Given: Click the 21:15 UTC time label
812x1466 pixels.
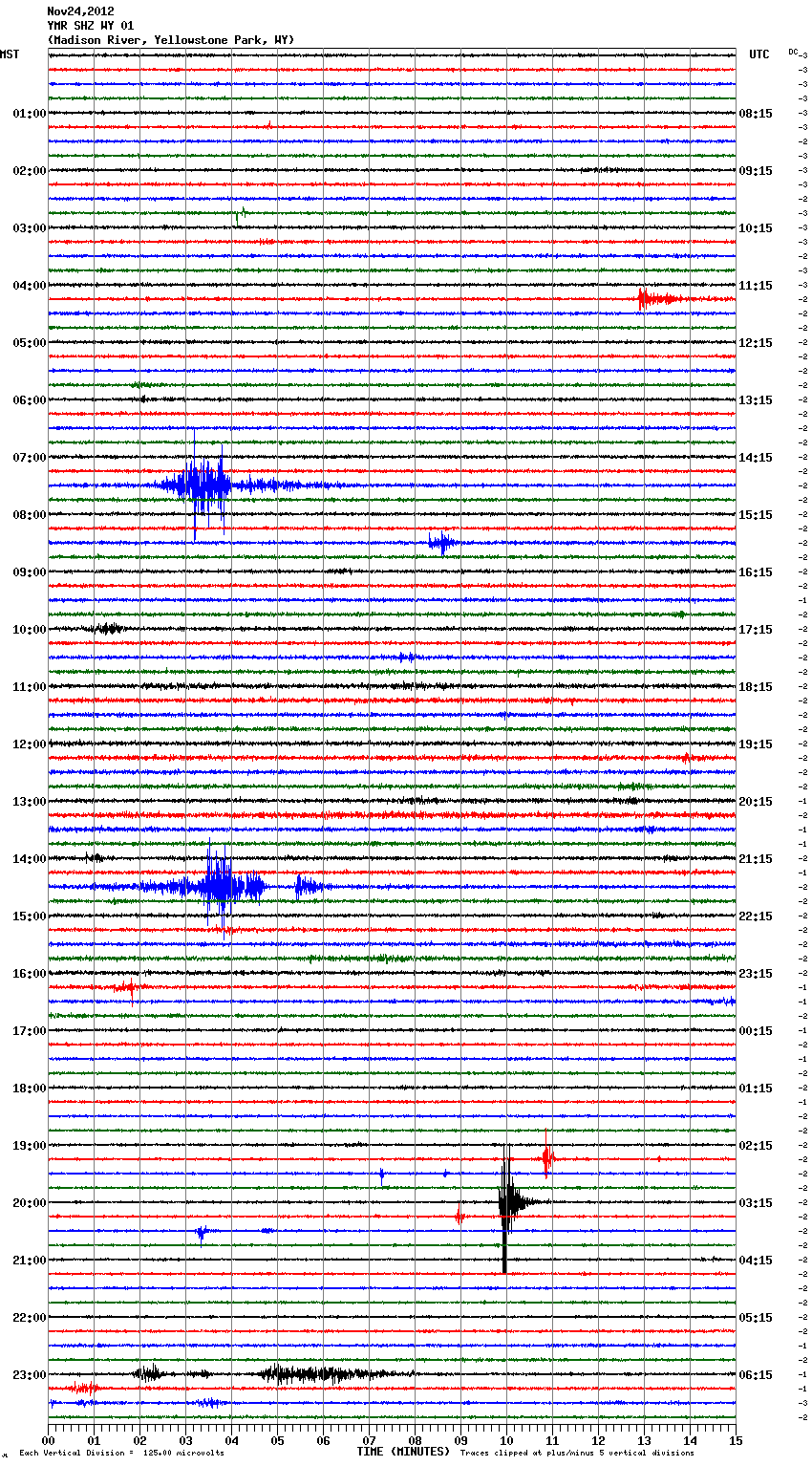Looking at the screenshot, I should (x=756, y=859).
